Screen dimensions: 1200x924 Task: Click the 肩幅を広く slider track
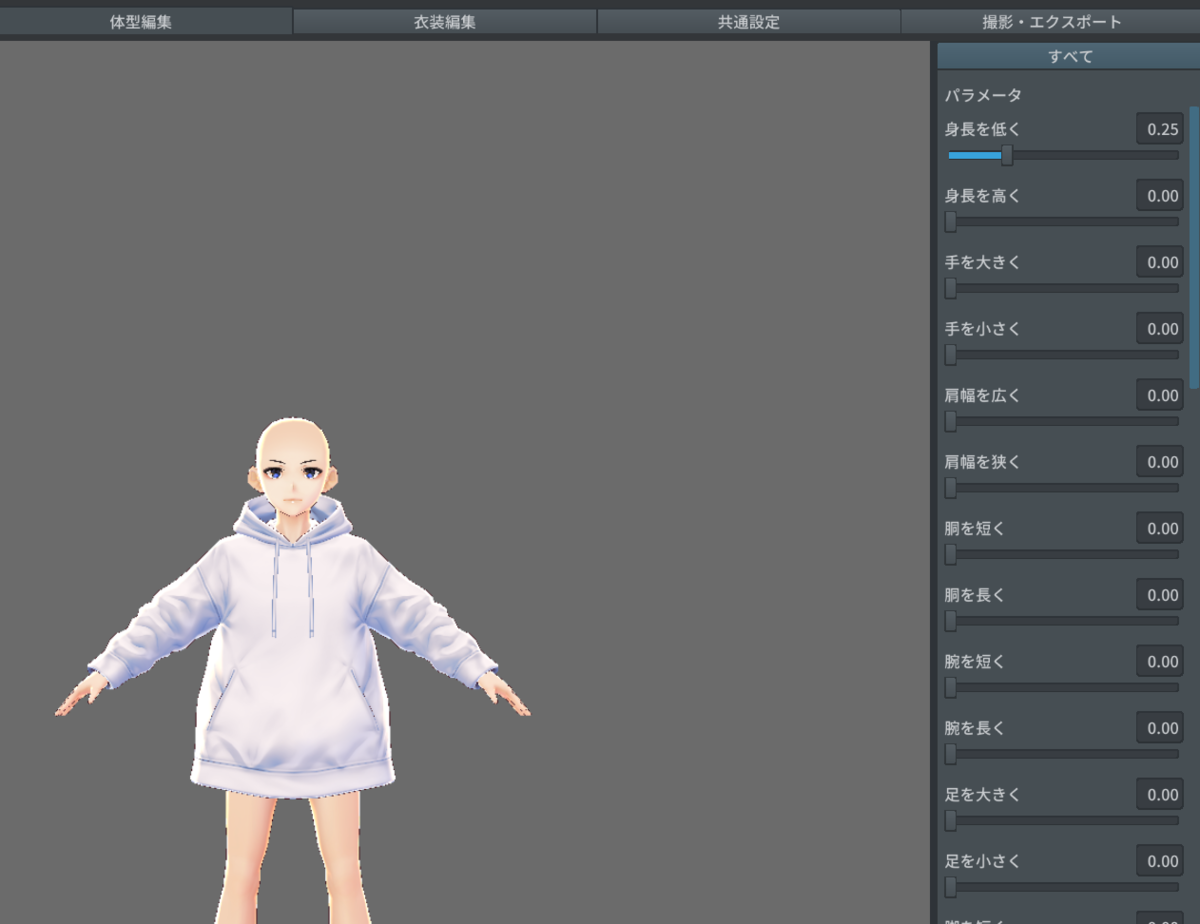(1063, 422)
